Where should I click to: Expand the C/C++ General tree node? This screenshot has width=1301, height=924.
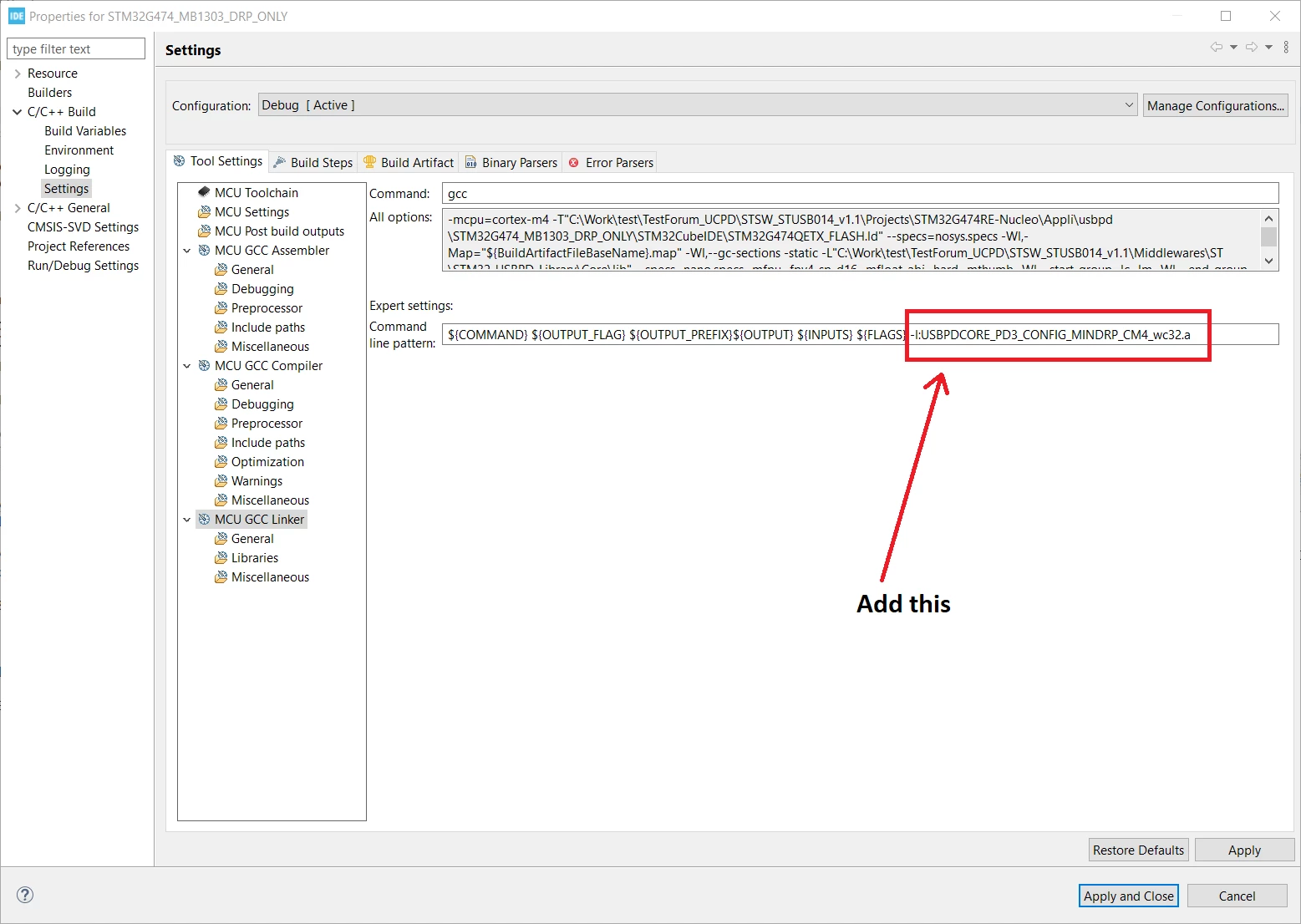18,208
